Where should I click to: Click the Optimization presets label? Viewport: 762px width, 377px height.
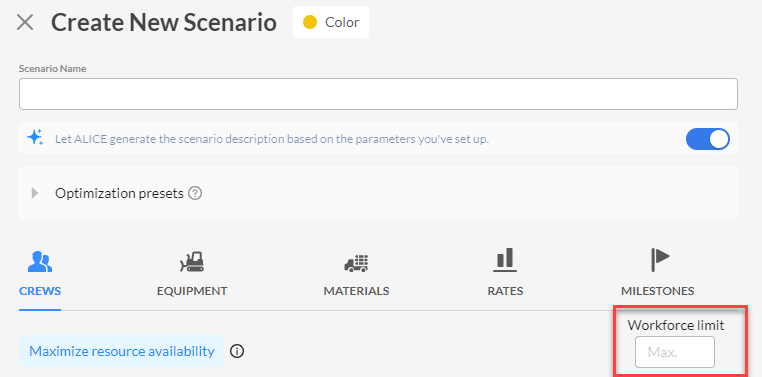[119, 193]
